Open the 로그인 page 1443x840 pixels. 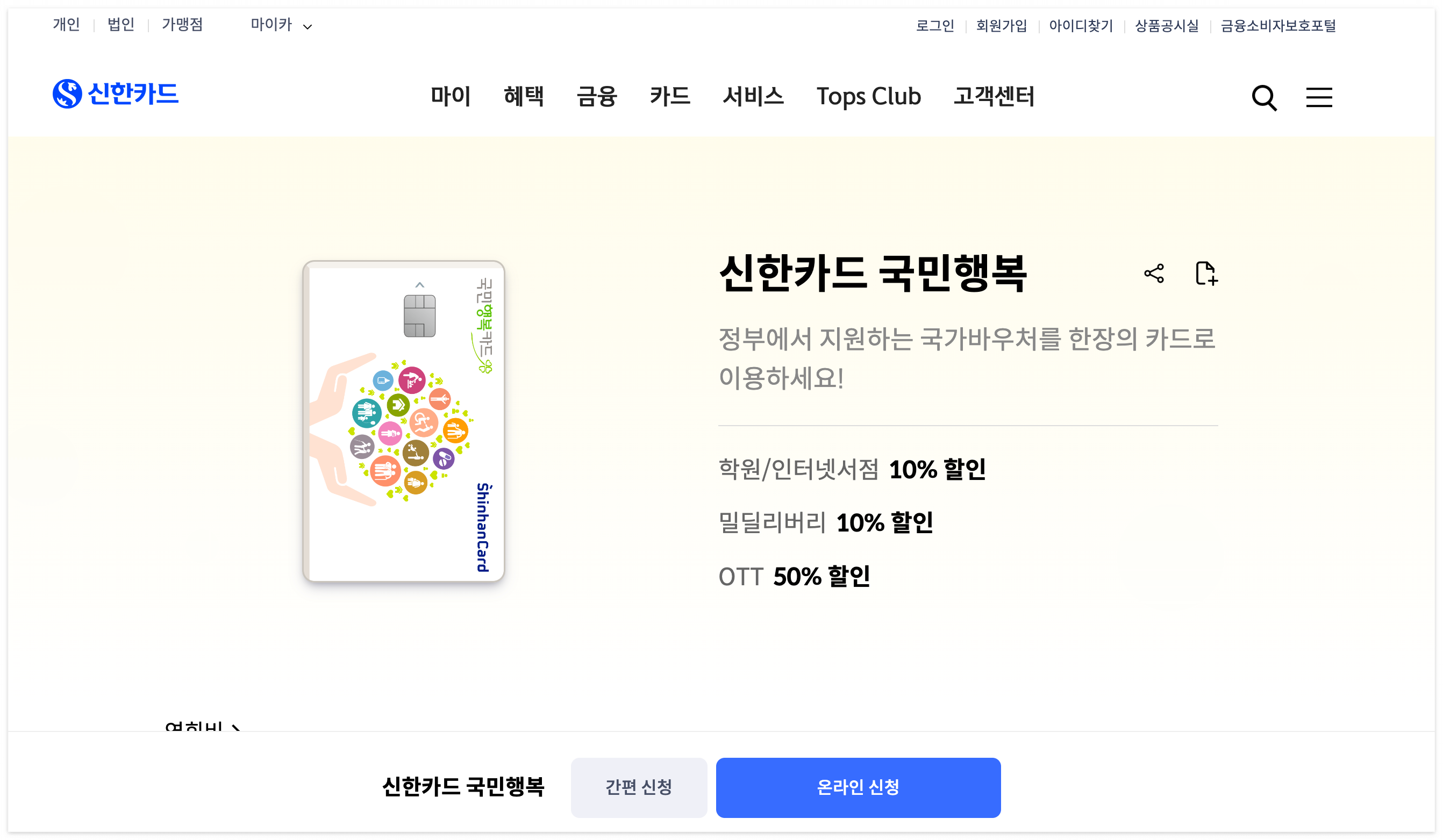pos(935,25)
